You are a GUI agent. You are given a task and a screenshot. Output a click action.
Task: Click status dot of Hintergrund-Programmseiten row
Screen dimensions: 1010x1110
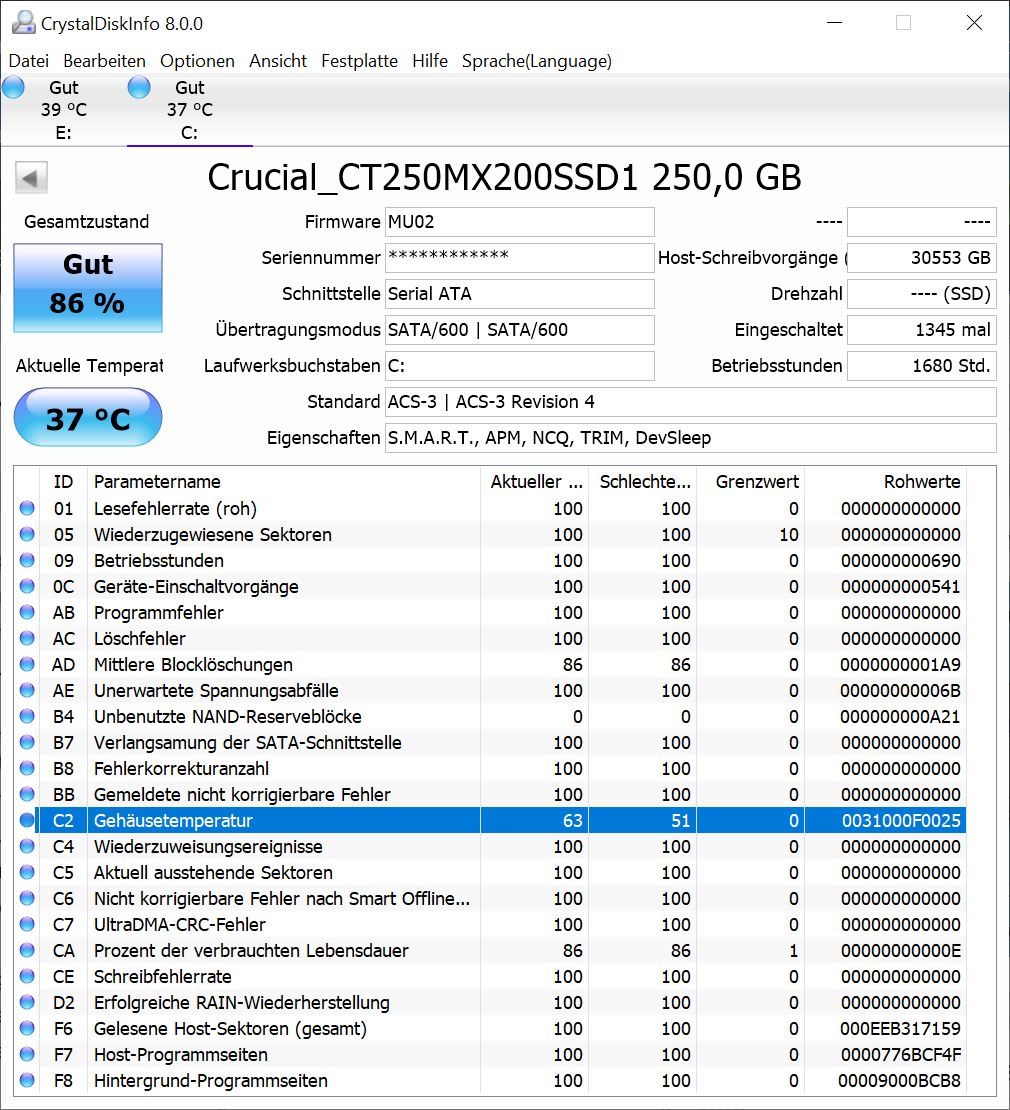coord(27,1080)
